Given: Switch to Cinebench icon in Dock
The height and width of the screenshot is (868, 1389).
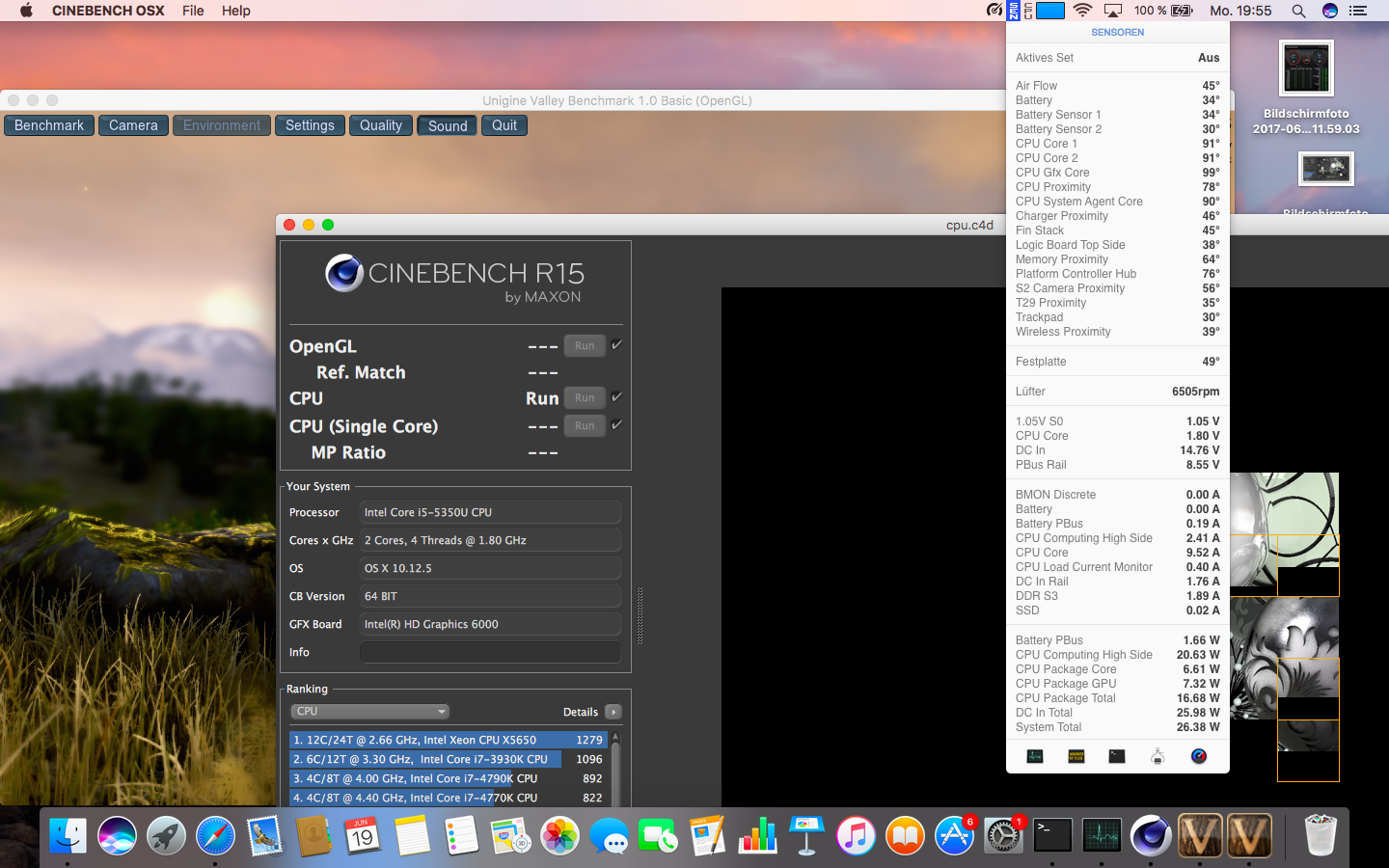Looking at the screenshot, I should tap(1151, 835).
